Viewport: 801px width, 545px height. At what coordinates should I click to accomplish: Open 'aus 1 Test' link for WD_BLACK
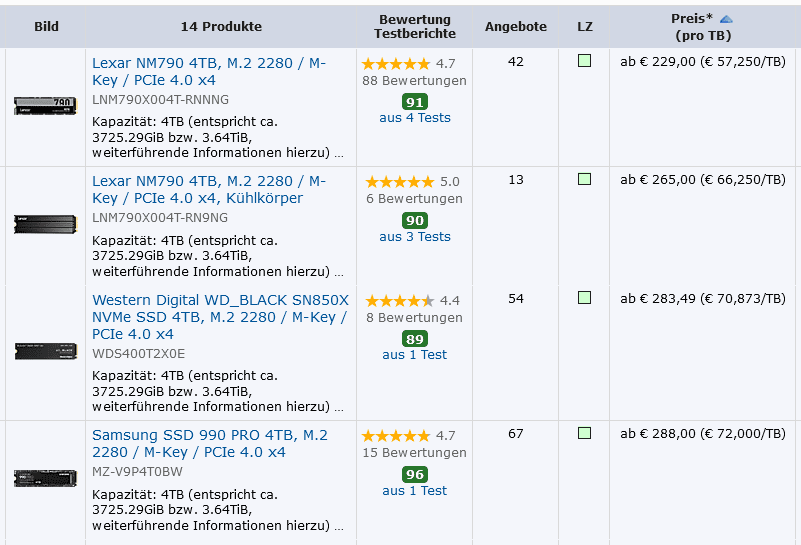[414, 354]
